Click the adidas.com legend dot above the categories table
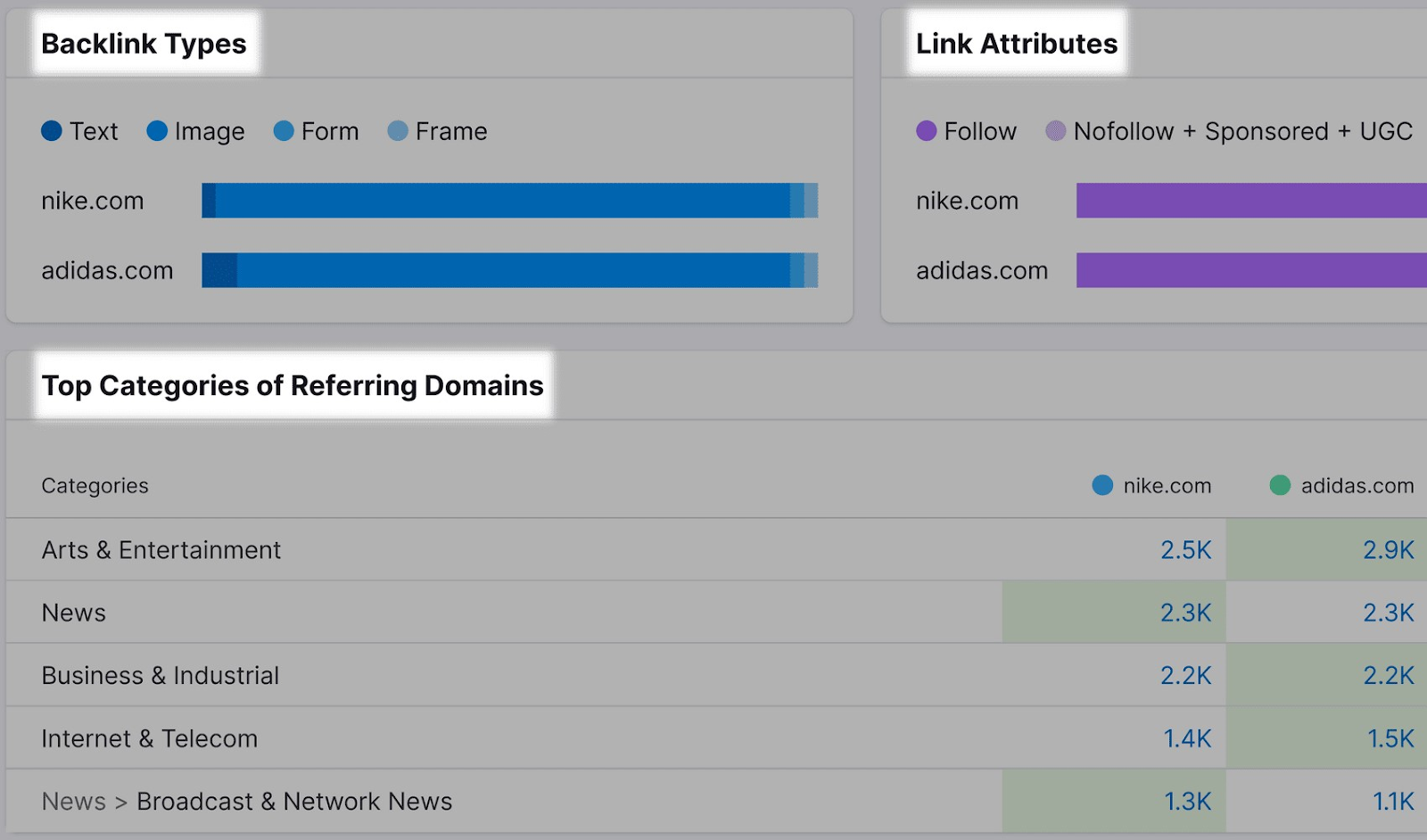Viewport: 1427px width, 840px height. [x=1279, y=486]
